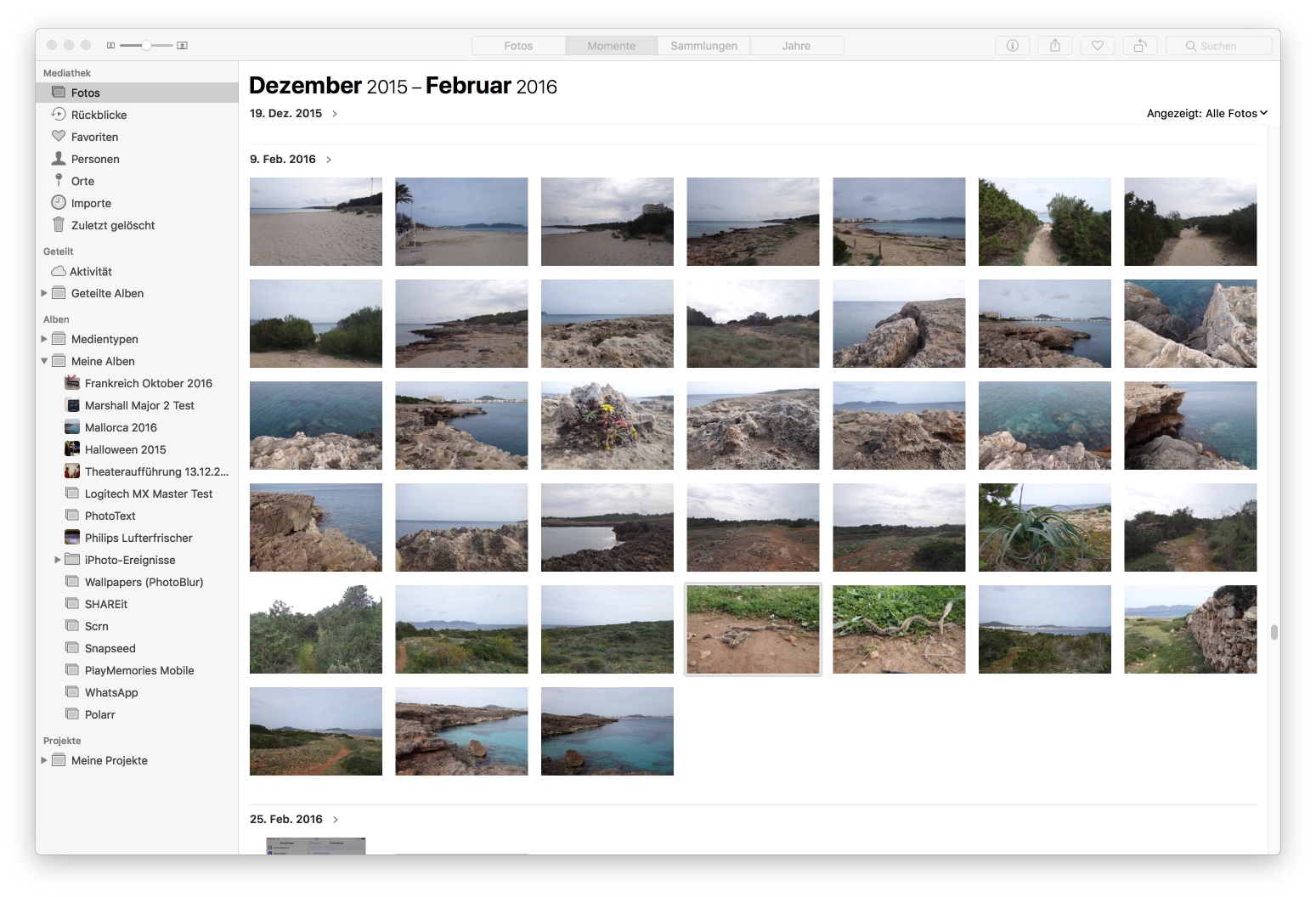This screenshot has width=1316, height=897.
Task: Mark photo as favorite with the heart button
Action: click(x=1097, y=46)
